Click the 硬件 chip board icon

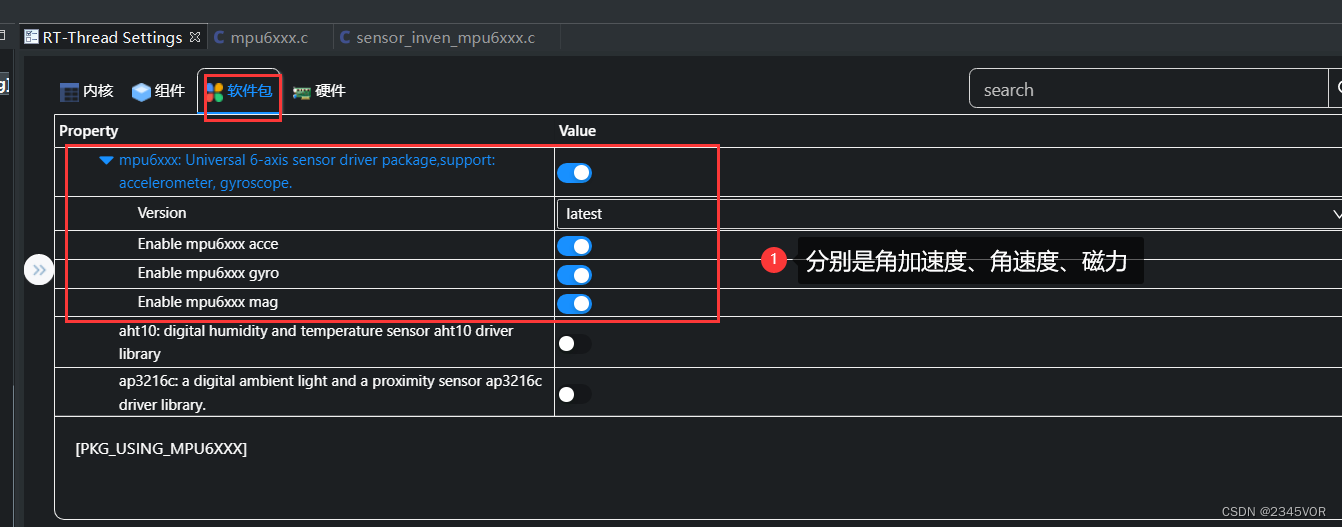[x=301, y=92]
